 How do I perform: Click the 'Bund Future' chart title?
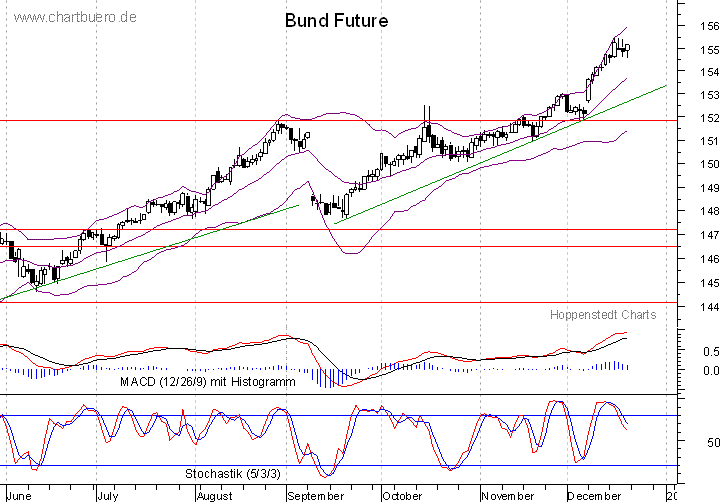tap(337, 21)
